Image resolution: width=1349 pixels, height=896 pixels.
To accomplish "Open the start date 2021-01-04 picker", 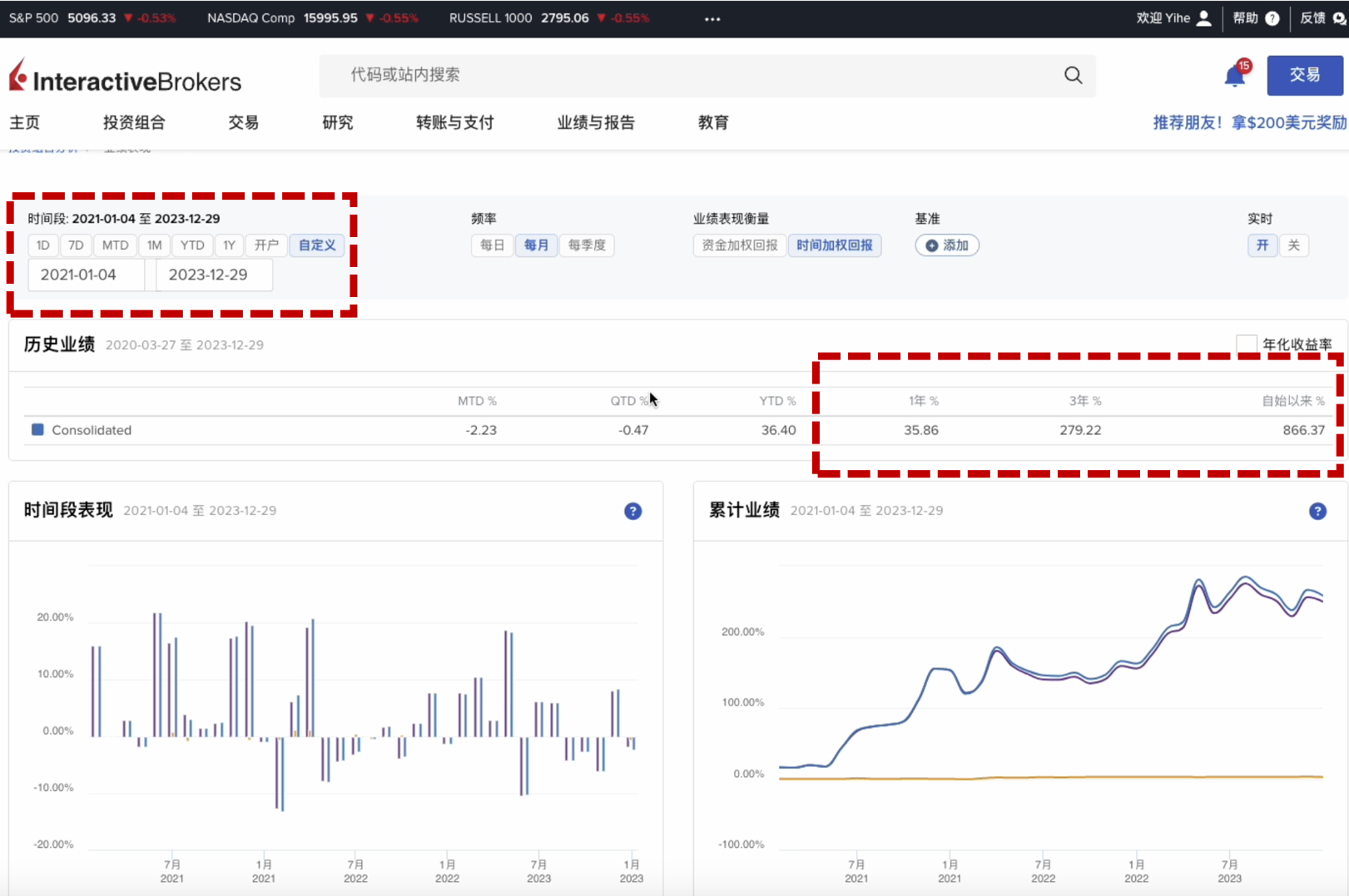I will tap(86, 275).
